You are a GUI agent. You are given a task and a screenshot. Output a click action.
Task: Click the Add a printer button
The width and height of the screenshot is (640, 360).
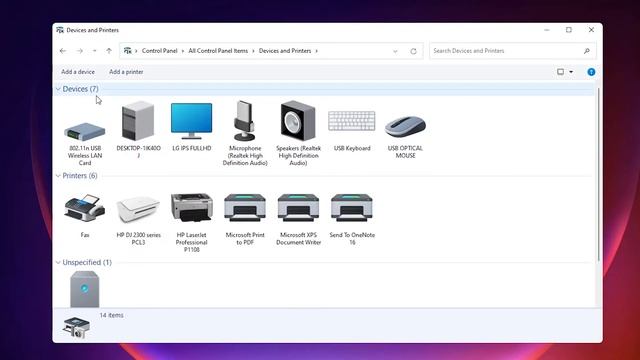point(126,72)
